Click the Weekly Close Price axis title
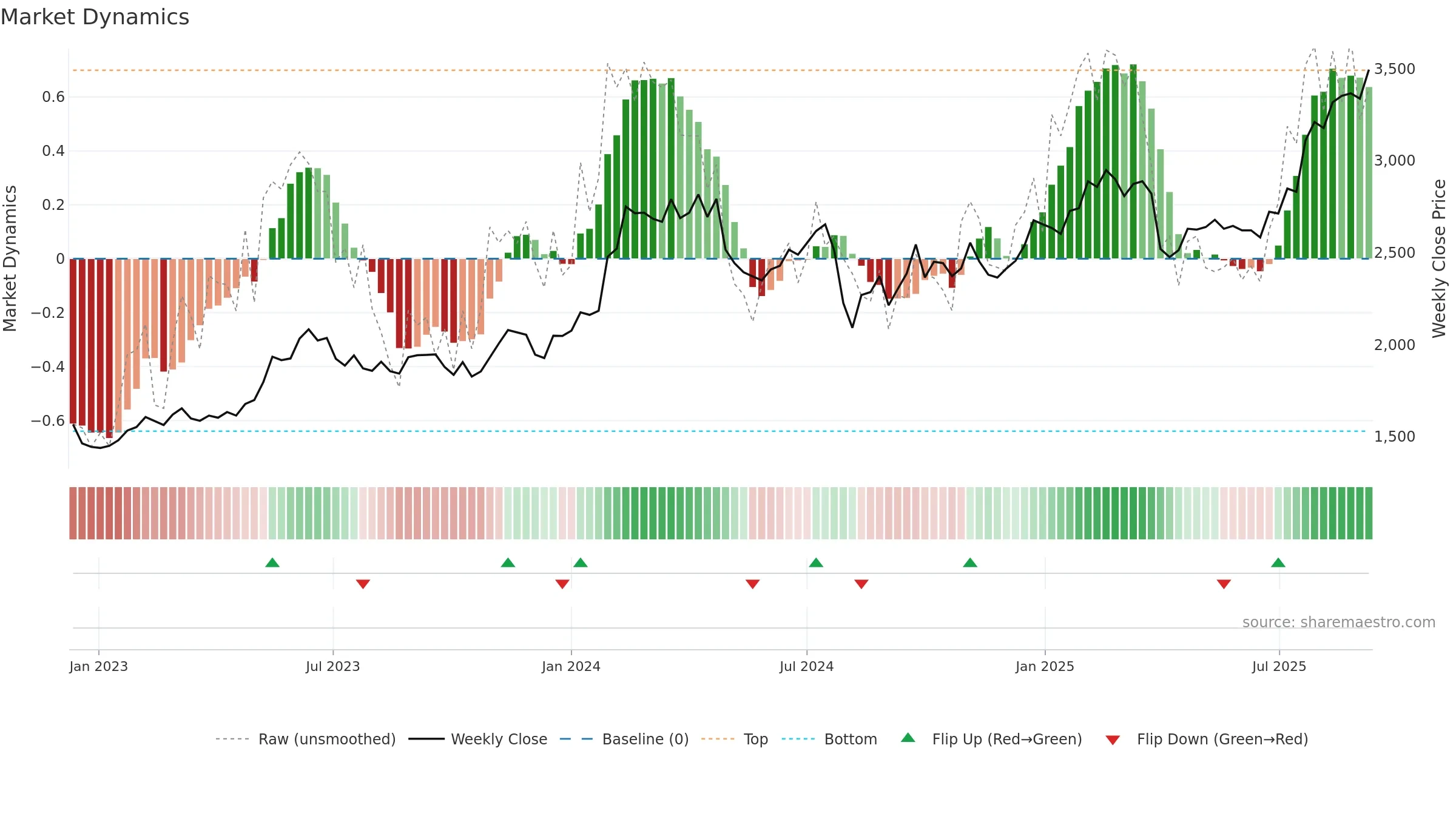Viewport: 1456px width, 819px height. (x=1440, y=258)
